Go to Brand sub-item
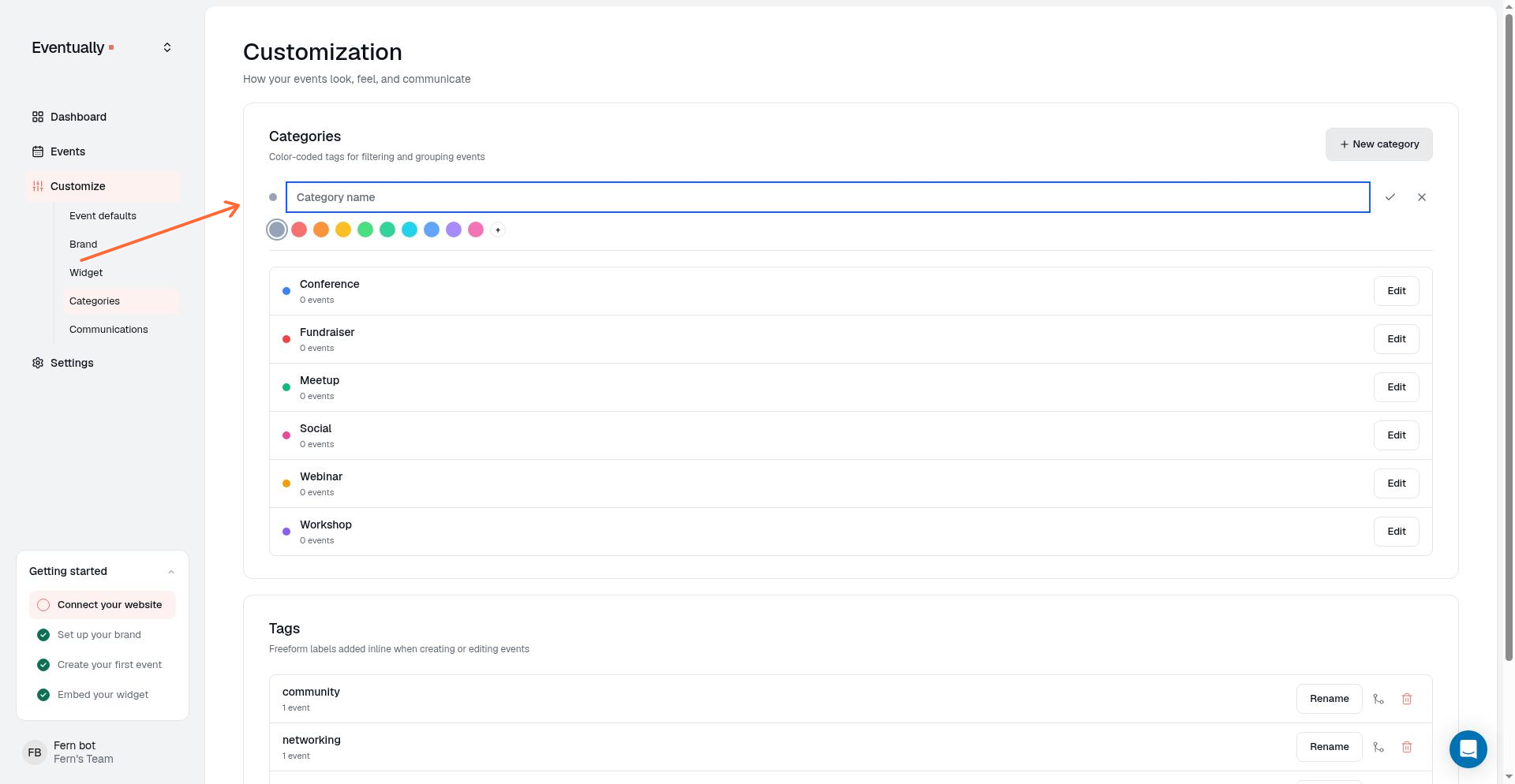 120,245
